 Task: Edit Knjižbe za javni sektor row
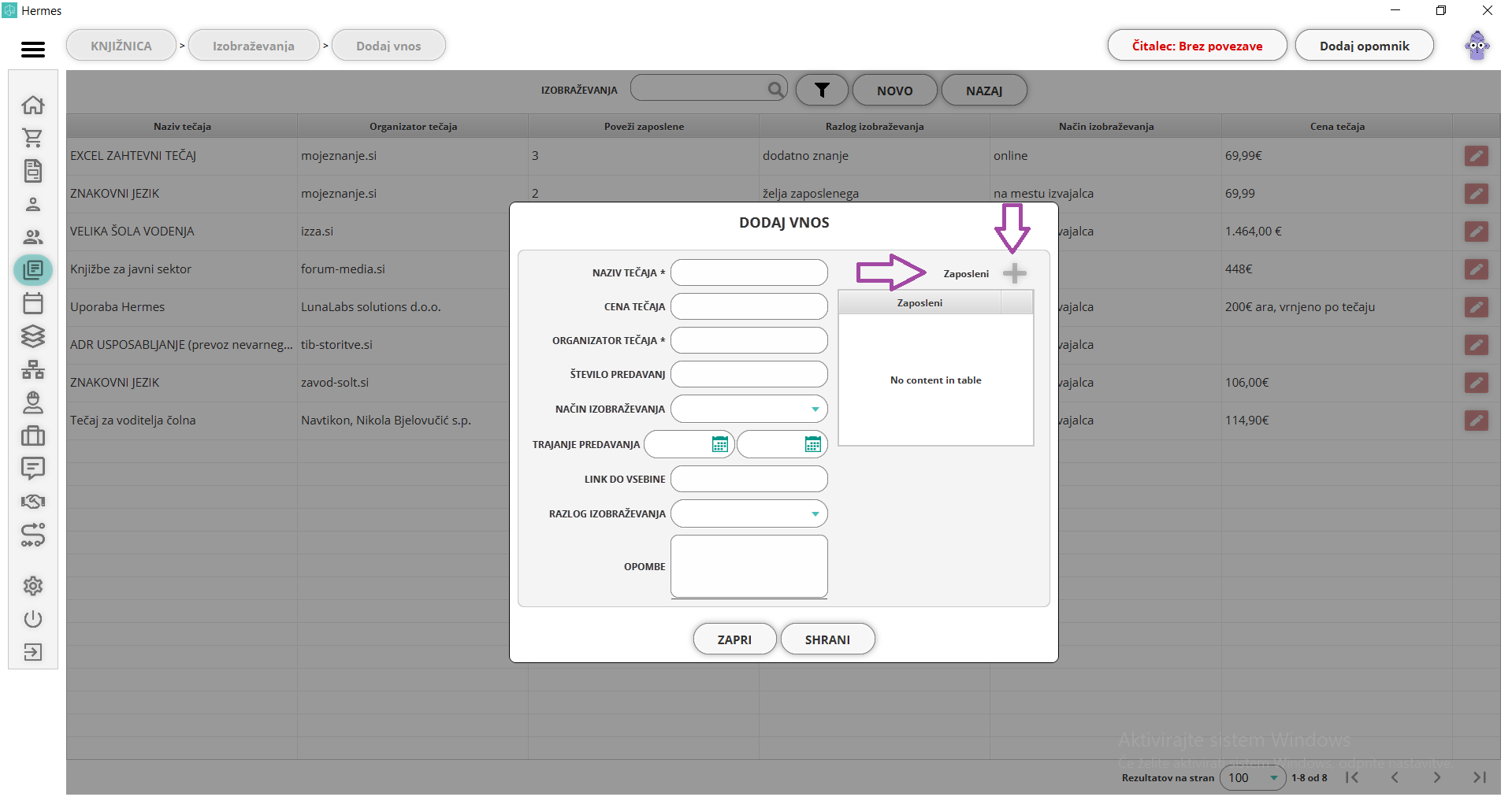click(1477, 269)
